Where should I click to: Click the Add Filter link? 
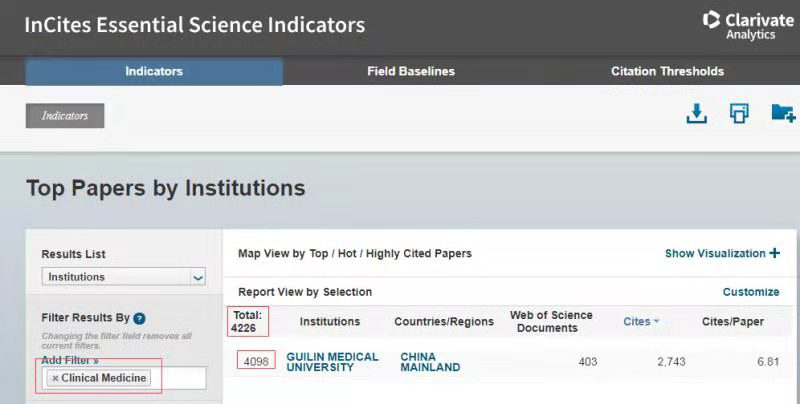point(70,360)
